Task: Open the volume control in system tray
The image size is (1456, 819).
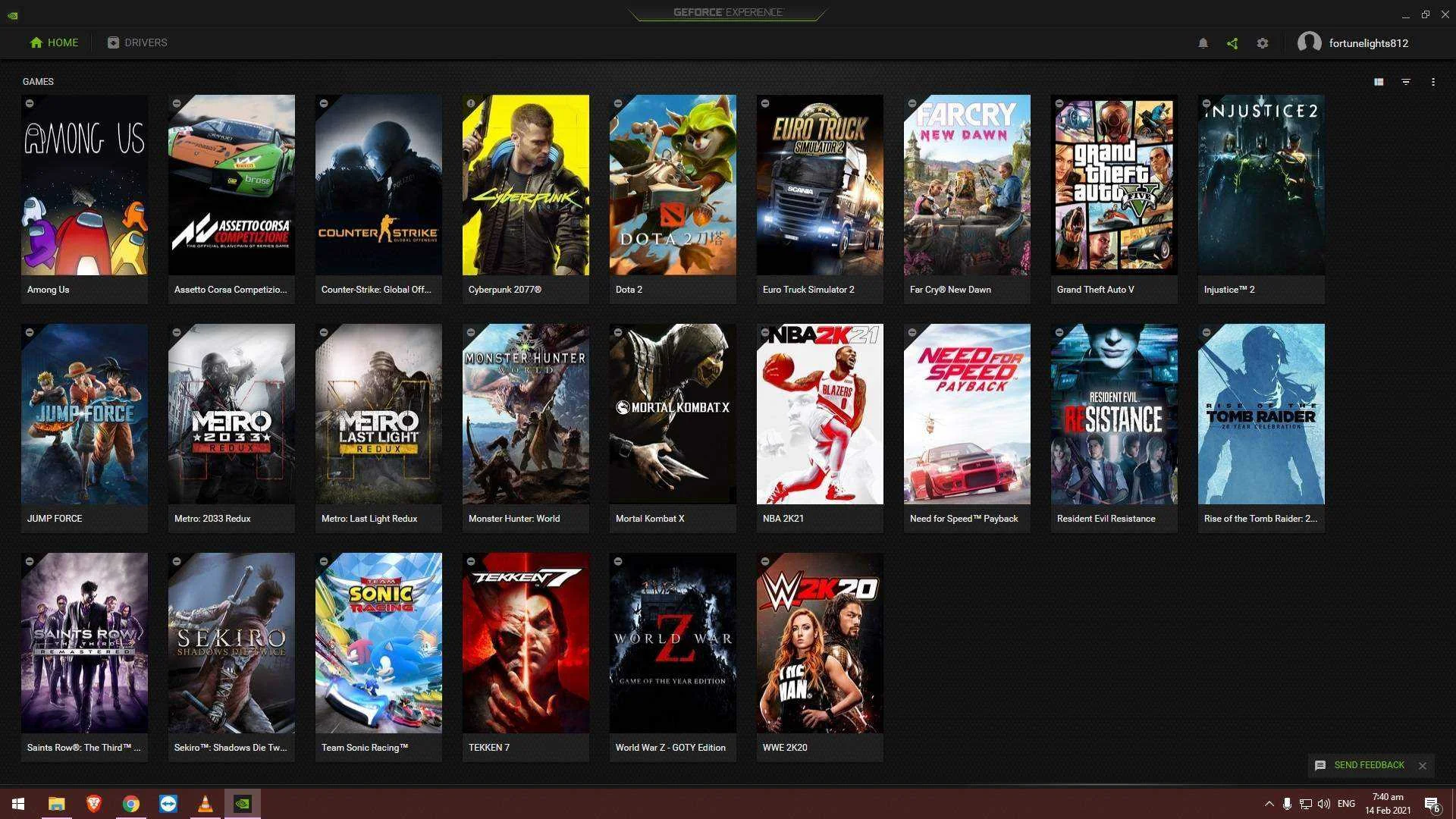Action: [1324, 804]
